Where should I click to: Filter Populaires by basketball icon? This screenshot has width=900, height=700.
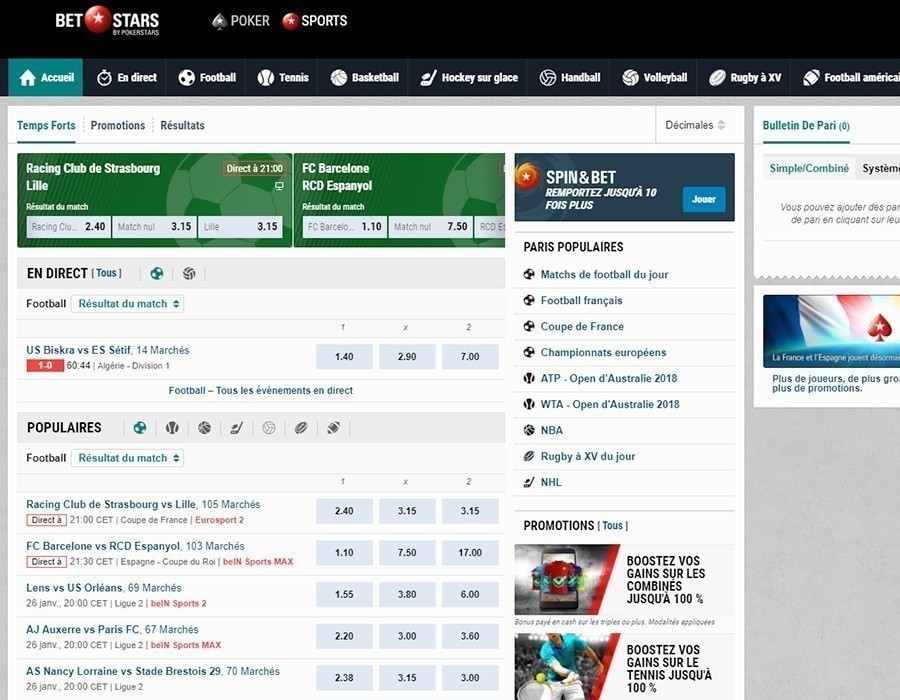click(x=204, y=428)
